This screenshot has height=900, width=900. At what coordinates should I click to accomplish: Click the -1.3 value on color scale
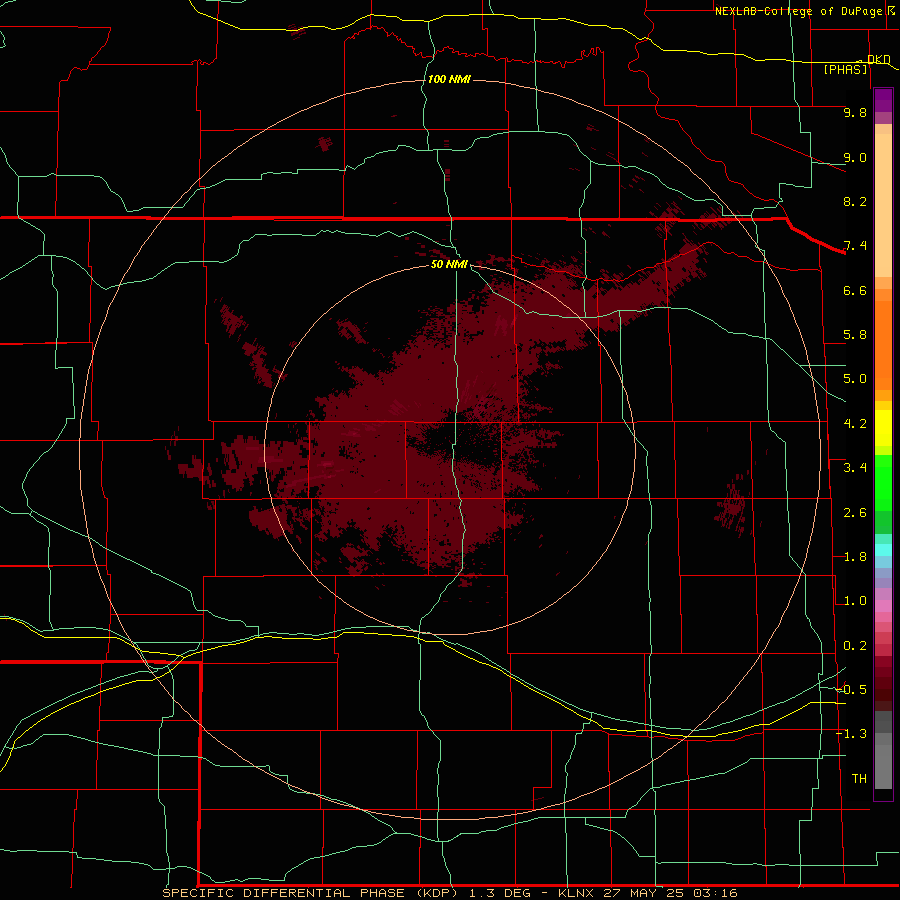852,734
